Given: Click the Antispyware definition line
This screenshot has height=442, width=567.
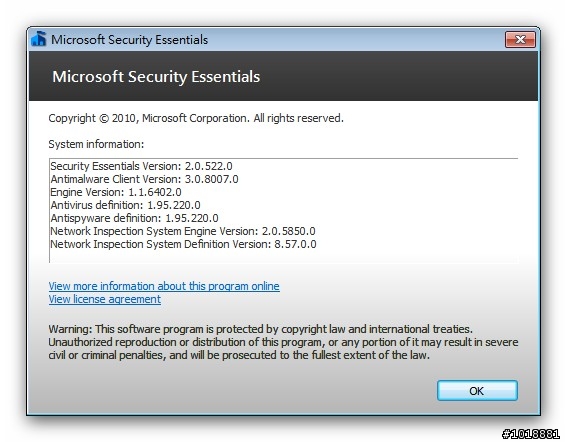Looking at the screenshot, I should click(x=135, y=218).
